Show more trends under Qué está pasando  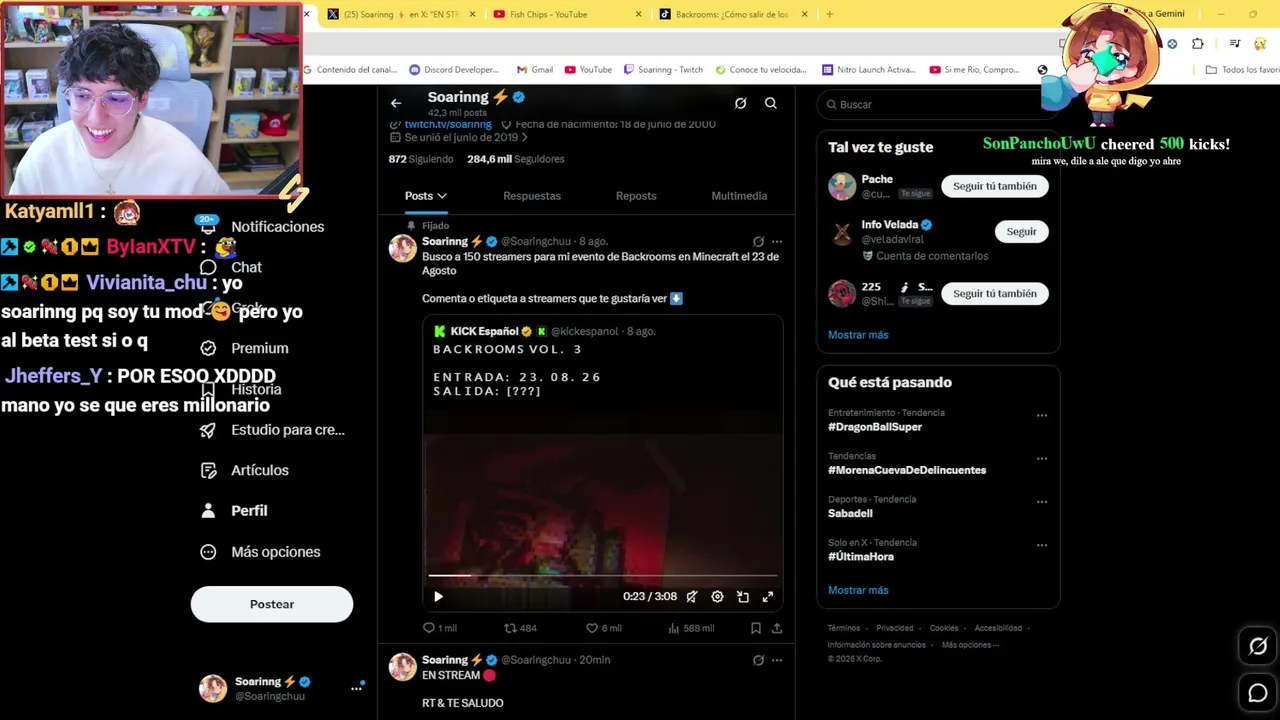(858, 590)
